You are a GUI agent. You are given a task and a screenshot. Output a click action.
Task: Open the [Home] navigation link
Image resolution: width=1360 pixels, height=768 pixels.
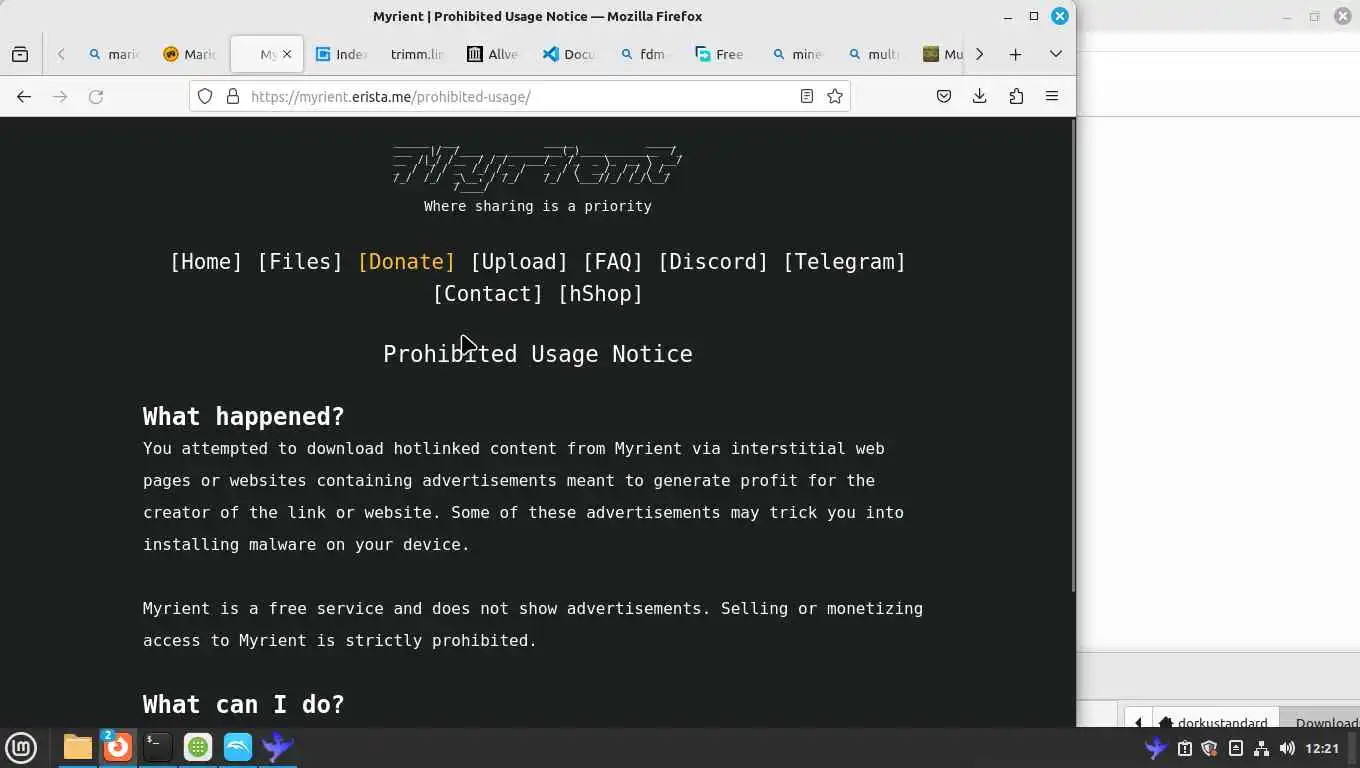(206, 262)
